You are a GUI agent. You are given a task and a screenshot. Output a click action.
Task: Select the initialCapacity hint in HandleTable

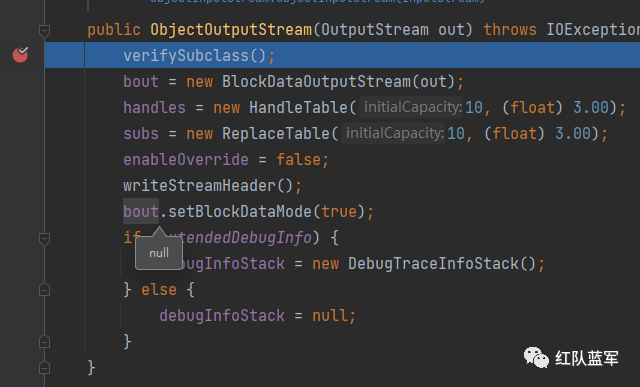pos(411,107)
